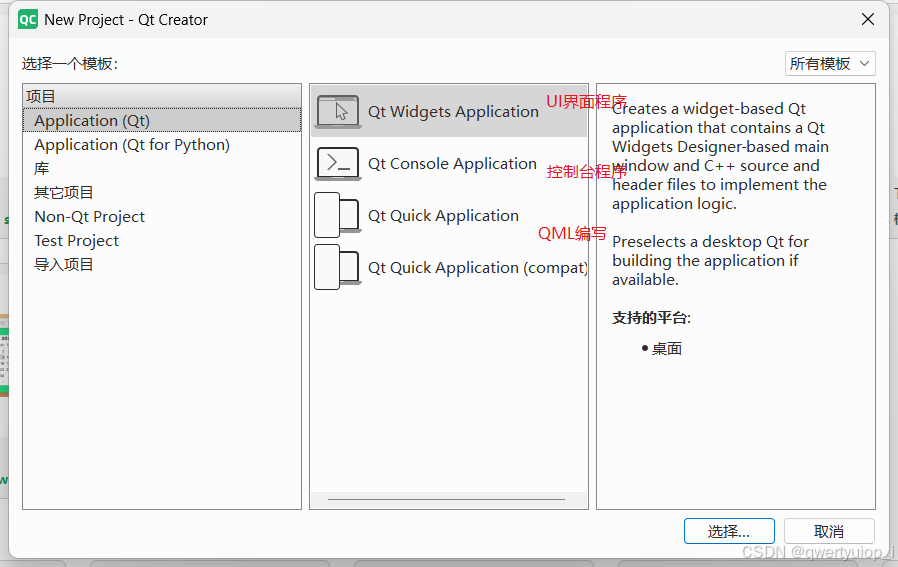Choose the Qt Quick Application label

coord(443,216)
